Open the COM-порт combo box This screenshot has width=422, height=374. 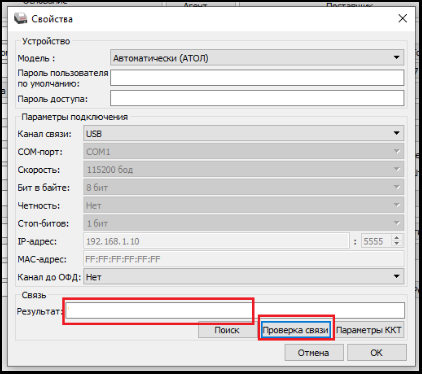244,152
